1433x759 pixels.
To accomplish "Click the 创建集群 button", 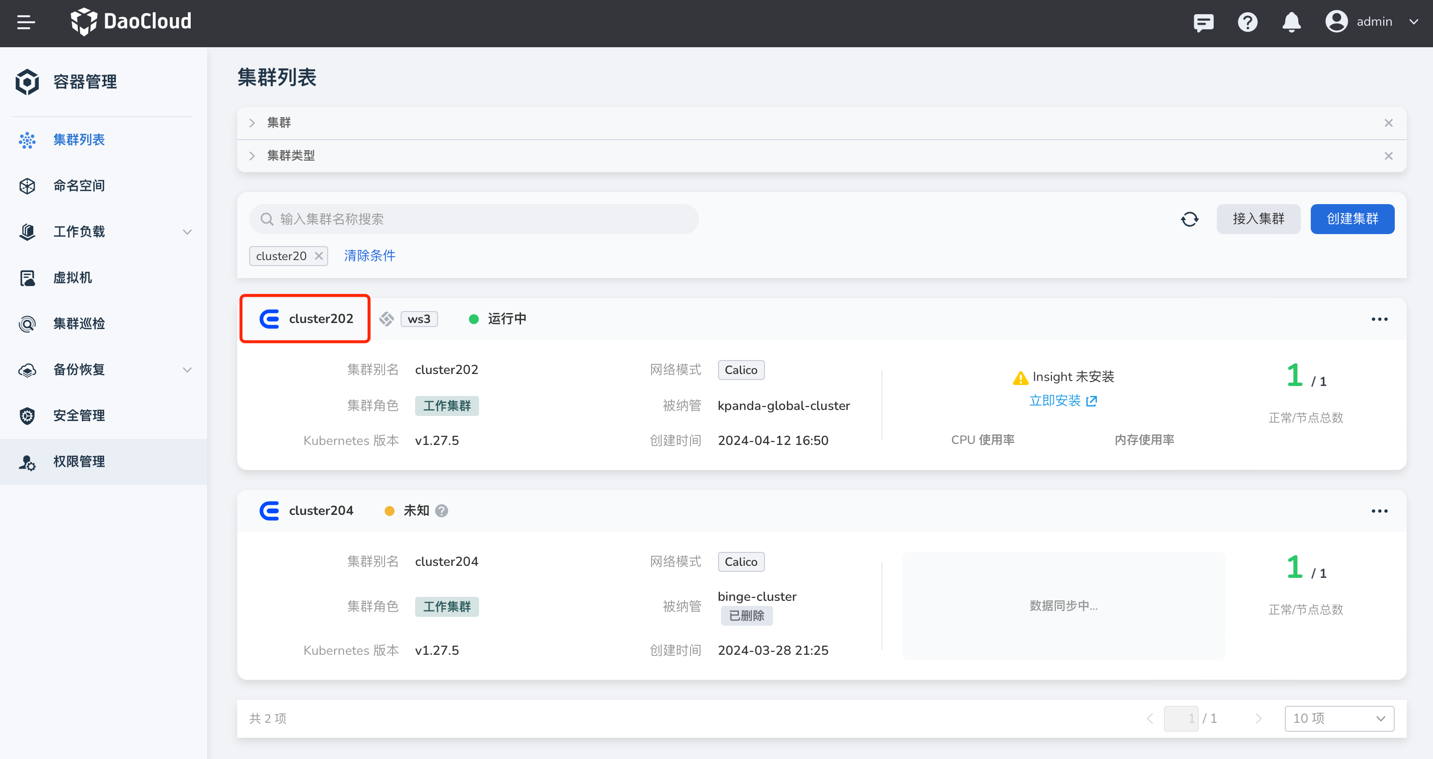I will pos(1352,219).
